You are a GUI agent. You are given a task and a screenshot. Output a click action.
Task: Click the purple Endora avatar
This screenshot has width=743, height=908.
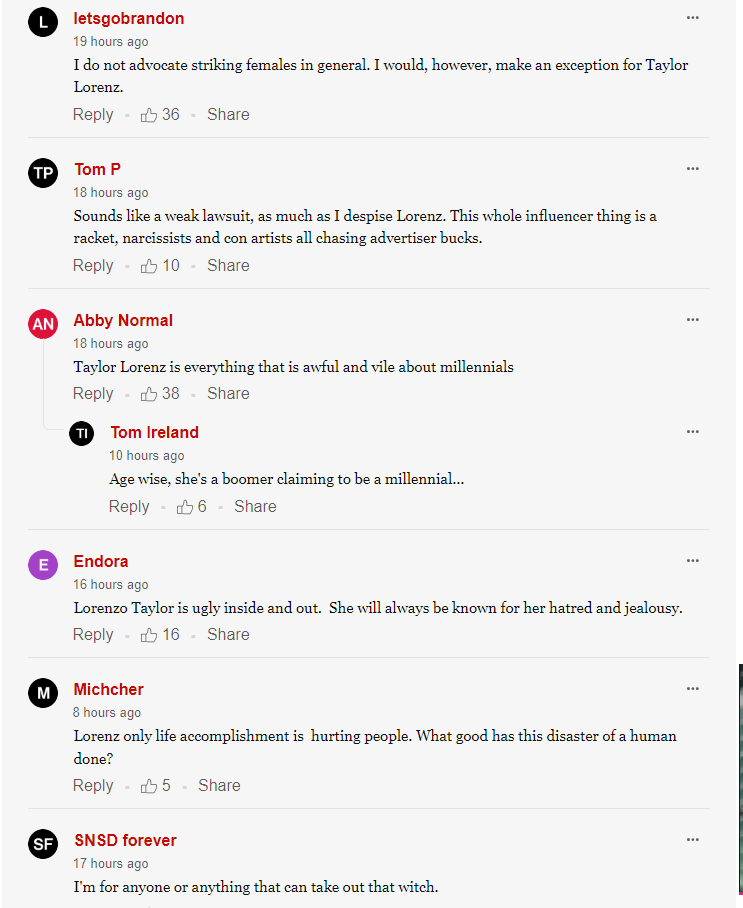click(43, 565)
